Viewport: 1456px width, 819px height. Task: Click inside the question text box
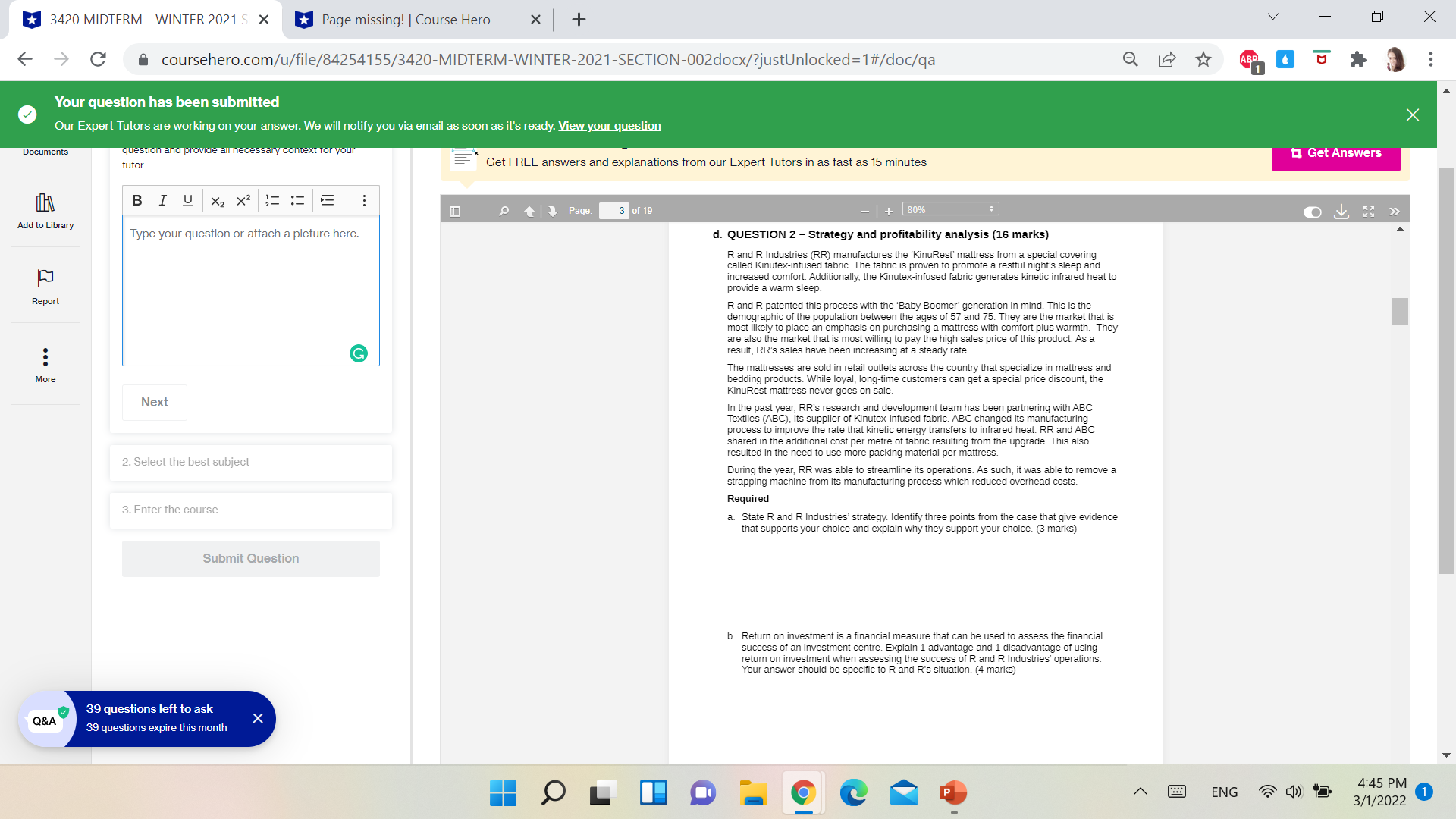[250, 288]
